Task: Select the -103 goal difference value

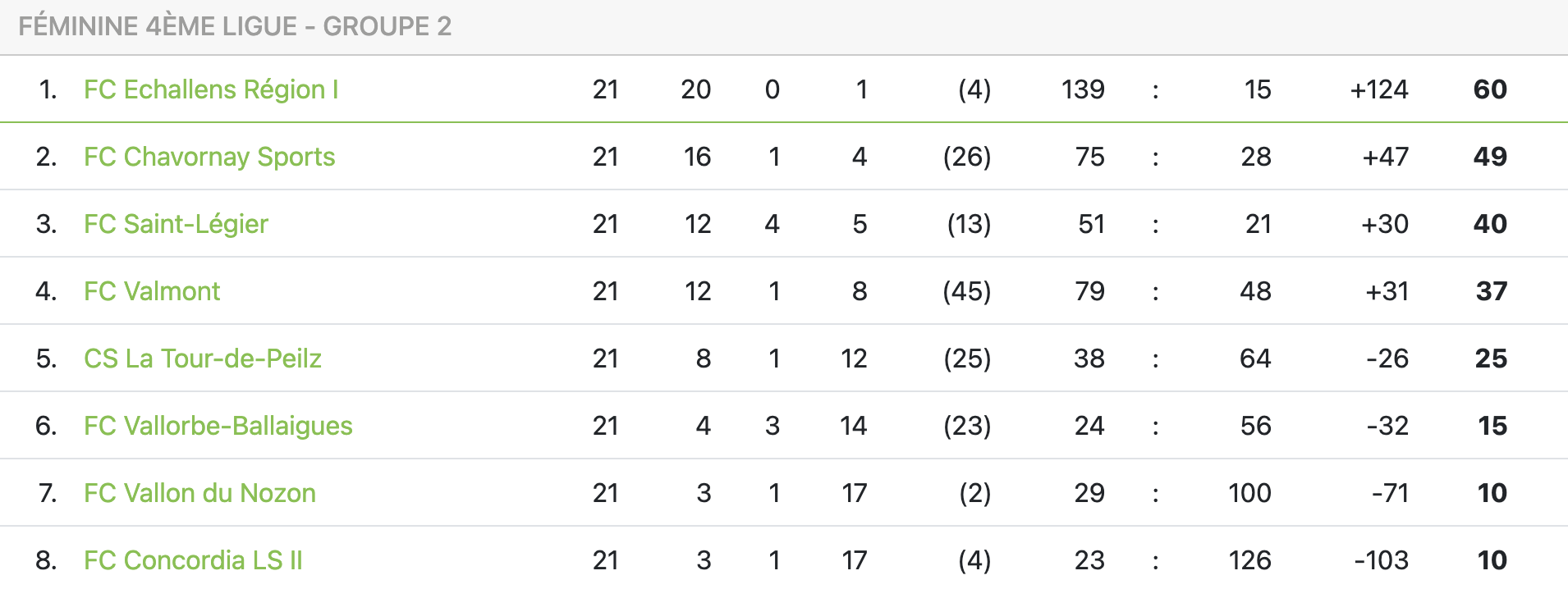Action: tap(1381, 560)
